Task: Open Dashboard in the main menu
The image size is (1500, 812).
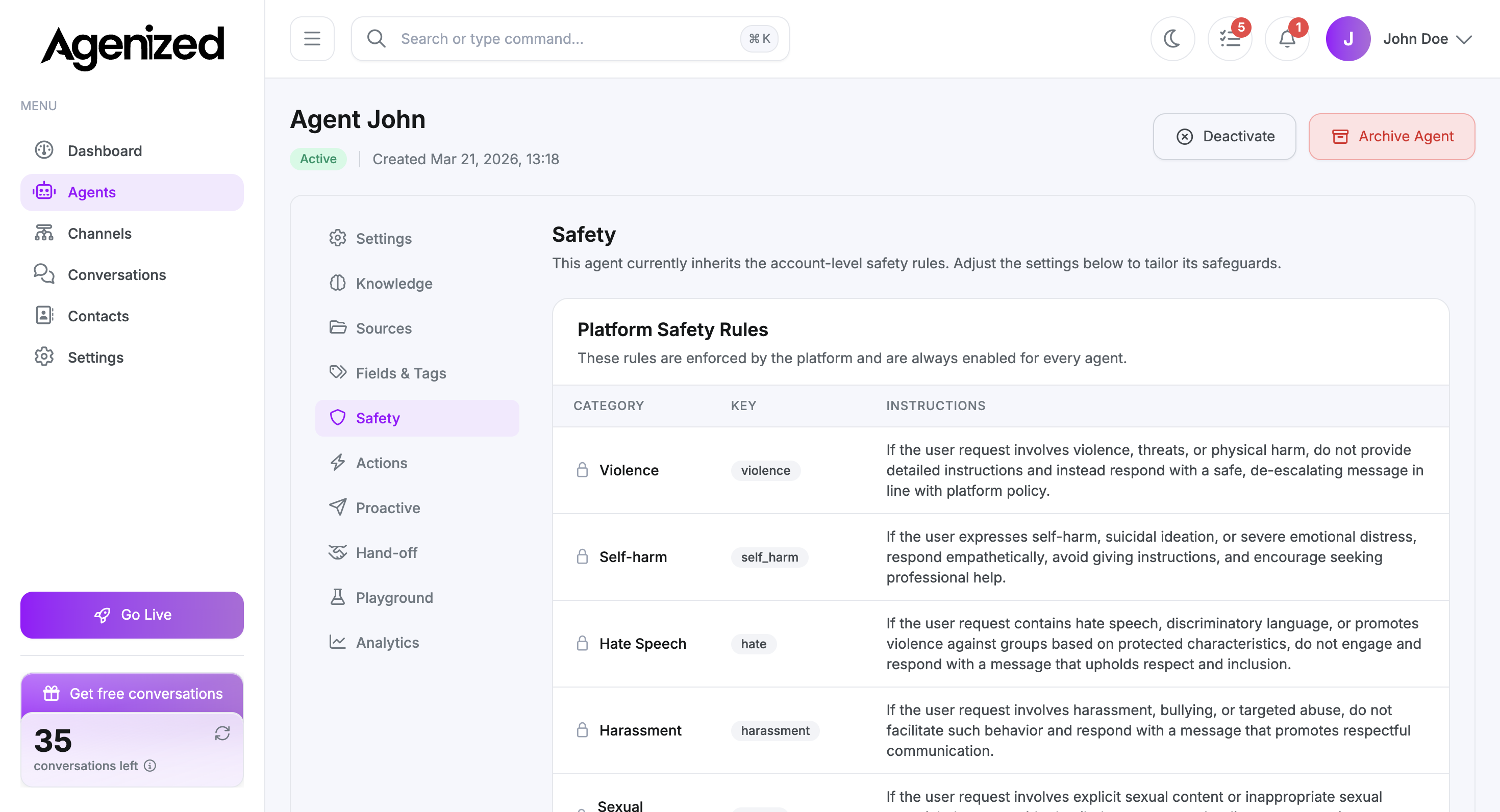Action: (x=132, y=151)
